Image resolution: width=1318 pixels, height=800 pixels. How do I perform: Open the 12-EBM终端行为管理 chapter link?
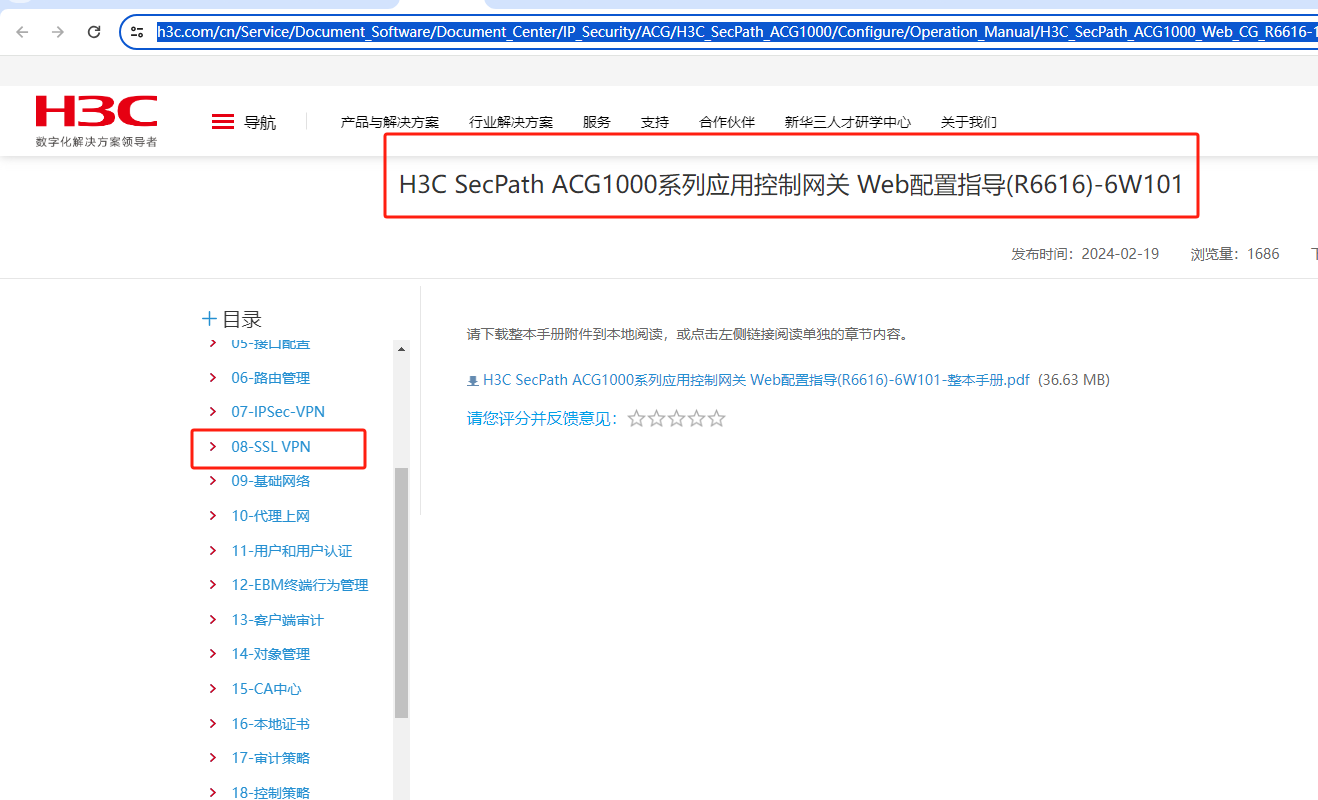coord(300,585)
